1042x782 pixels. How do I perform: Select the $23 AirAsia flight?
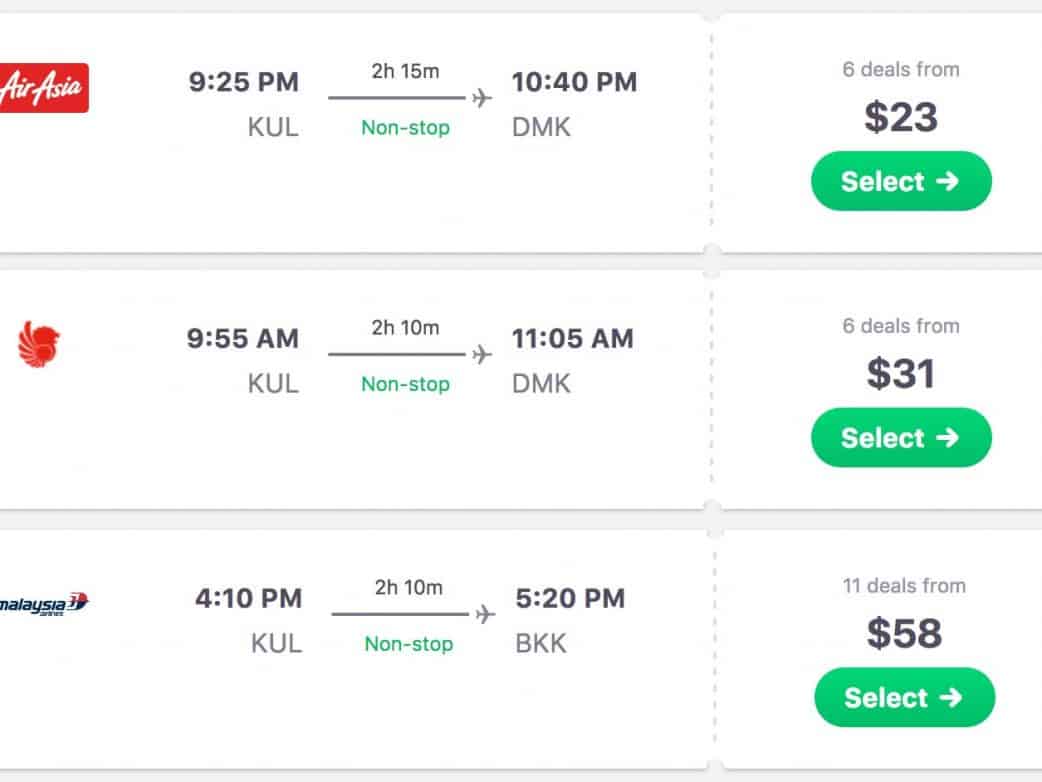tap(900, 181)
